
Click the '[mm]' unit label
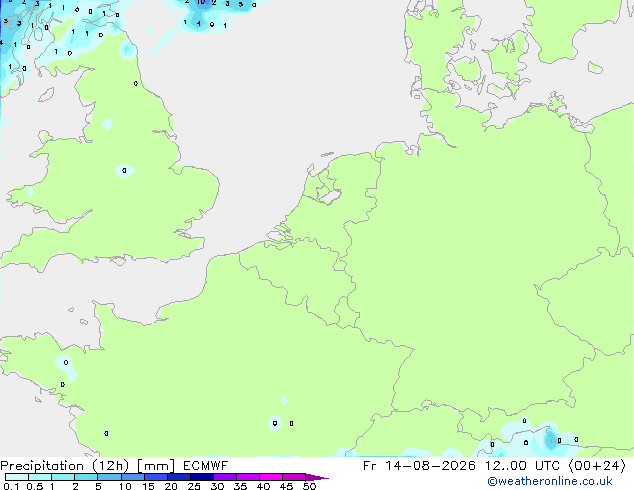pyautogui.click(x=156, y=466)
